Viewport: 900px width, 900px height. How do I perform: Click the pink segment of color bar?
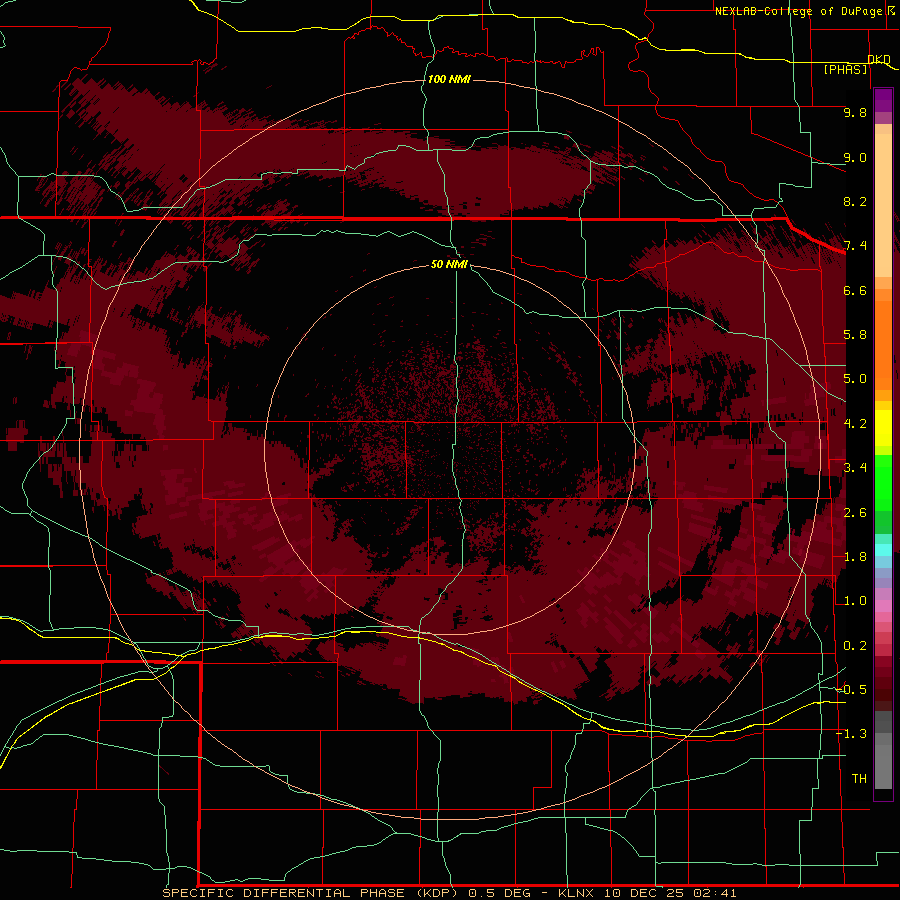pos(883,606)
